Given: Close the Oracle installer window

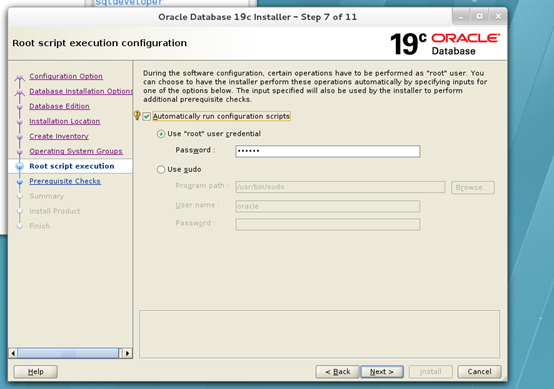Looking at the screenshot, I should [498, 17].
